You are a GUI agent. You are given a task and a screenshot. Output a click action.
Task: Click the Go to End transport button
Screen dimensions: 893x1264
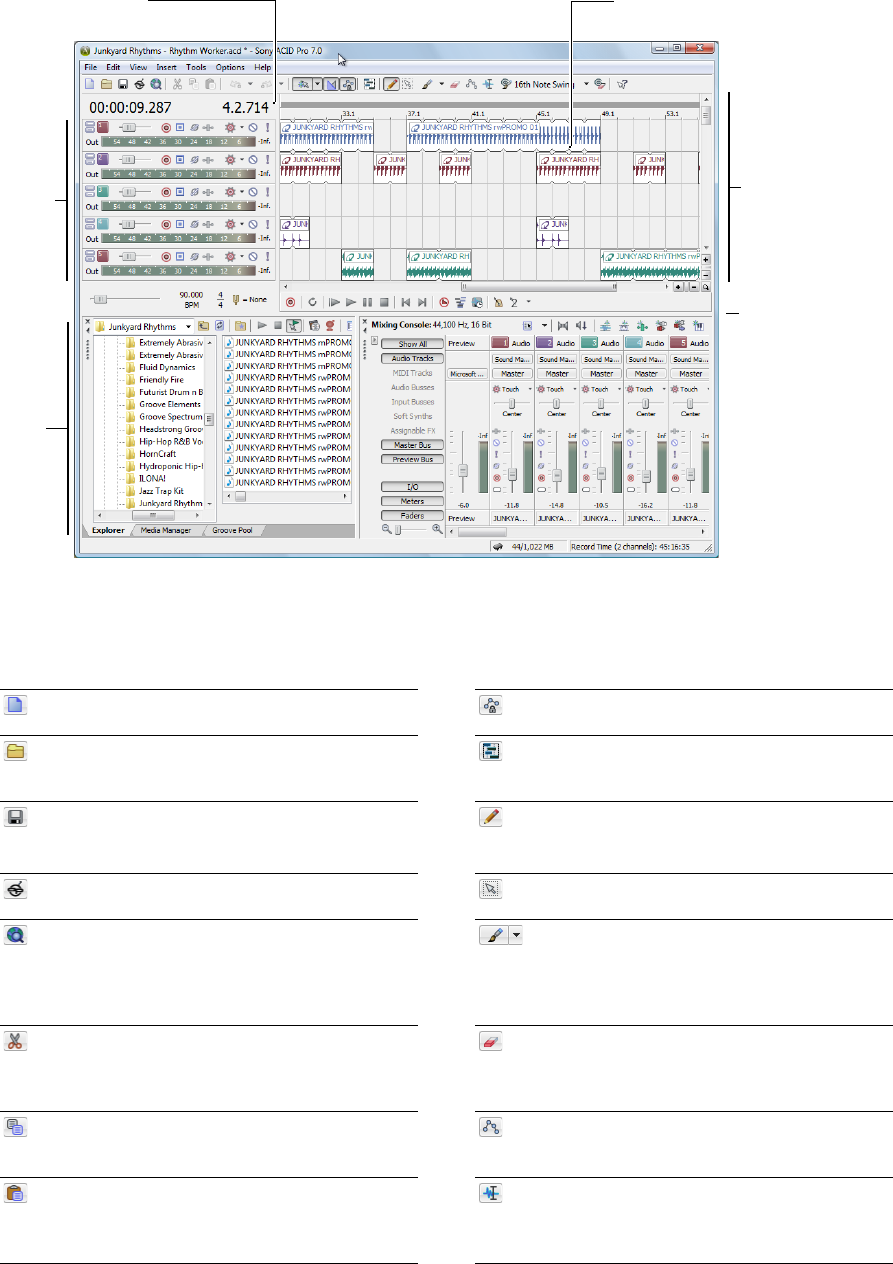421,301
